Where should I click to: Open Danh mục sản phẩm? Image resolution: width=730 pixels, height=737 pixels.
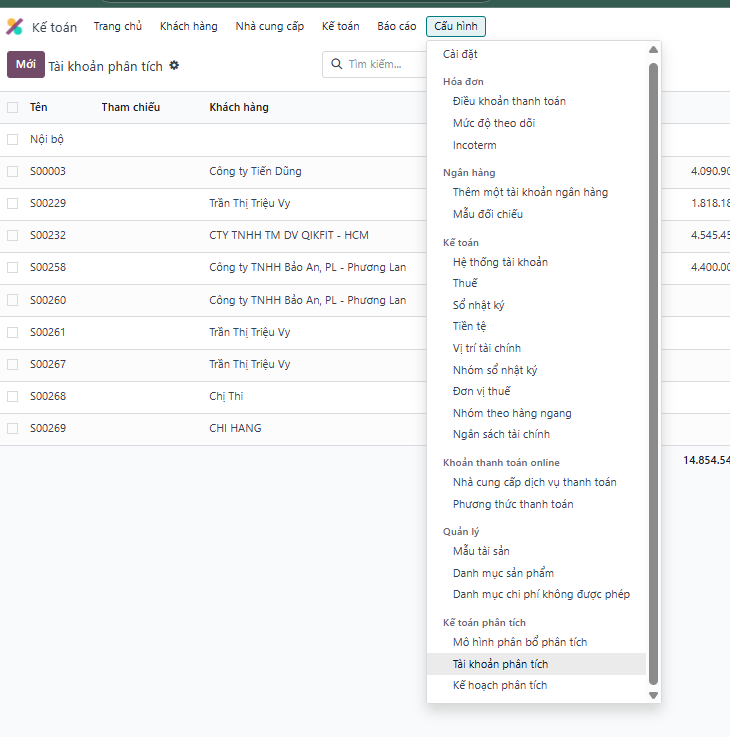503,573
